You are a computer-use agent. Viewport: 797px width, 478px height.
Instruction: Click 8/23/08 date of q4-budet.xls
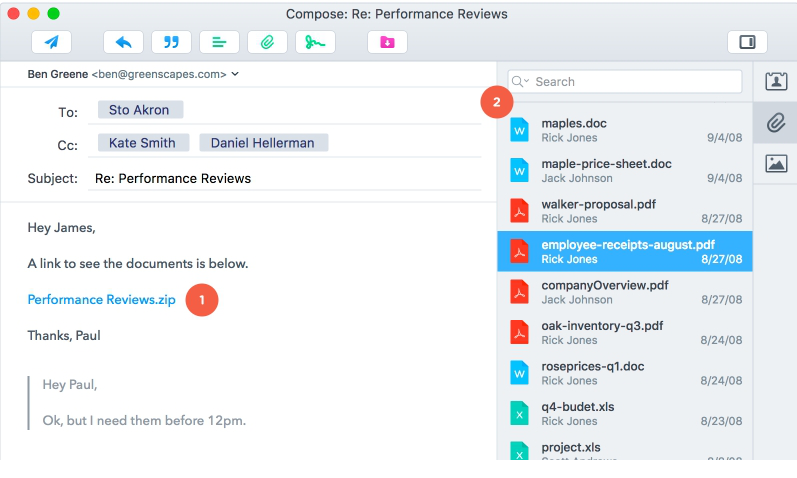(722, 421)
